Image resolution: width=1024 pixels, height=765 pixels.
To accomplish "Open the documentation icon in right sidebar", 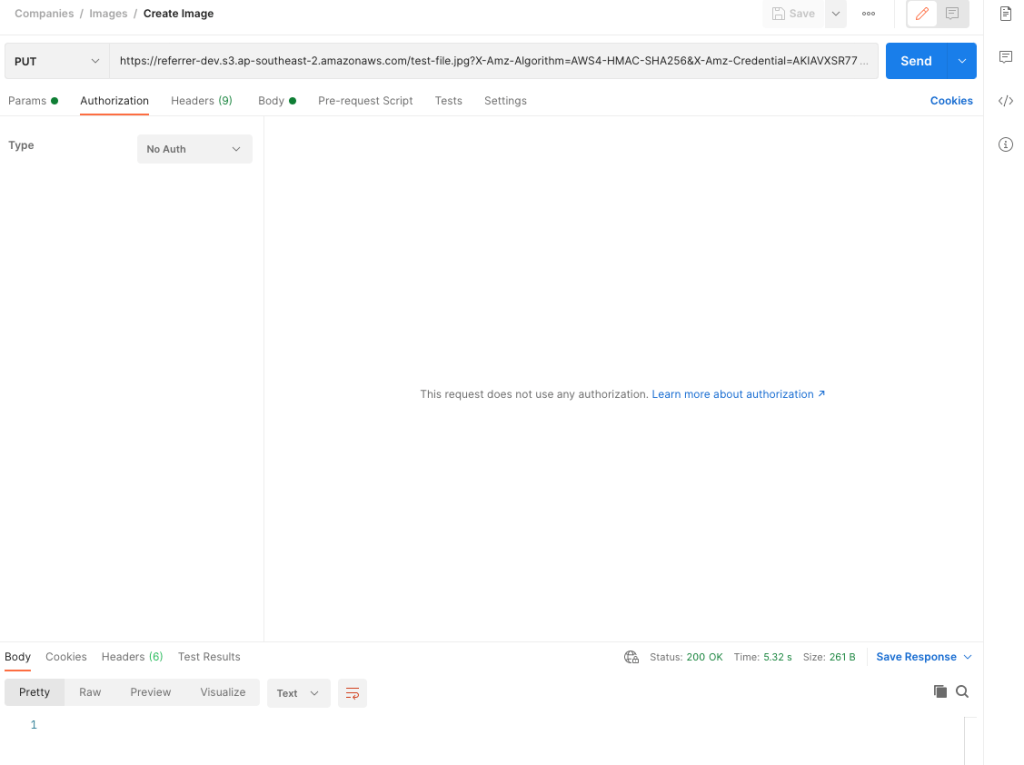I will 1006,14.
